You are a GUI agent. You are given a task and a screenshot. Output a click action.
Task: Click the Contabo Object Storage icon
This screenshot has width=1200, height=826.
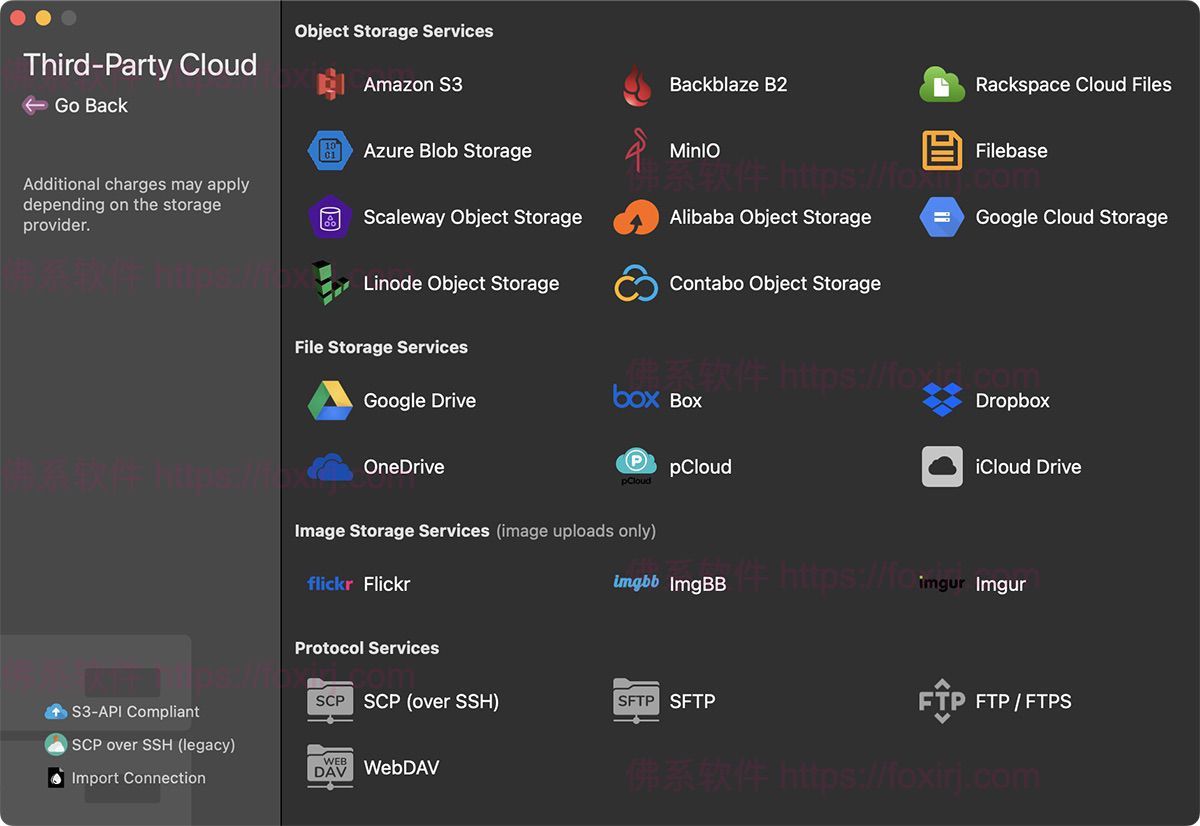[637, 284]
